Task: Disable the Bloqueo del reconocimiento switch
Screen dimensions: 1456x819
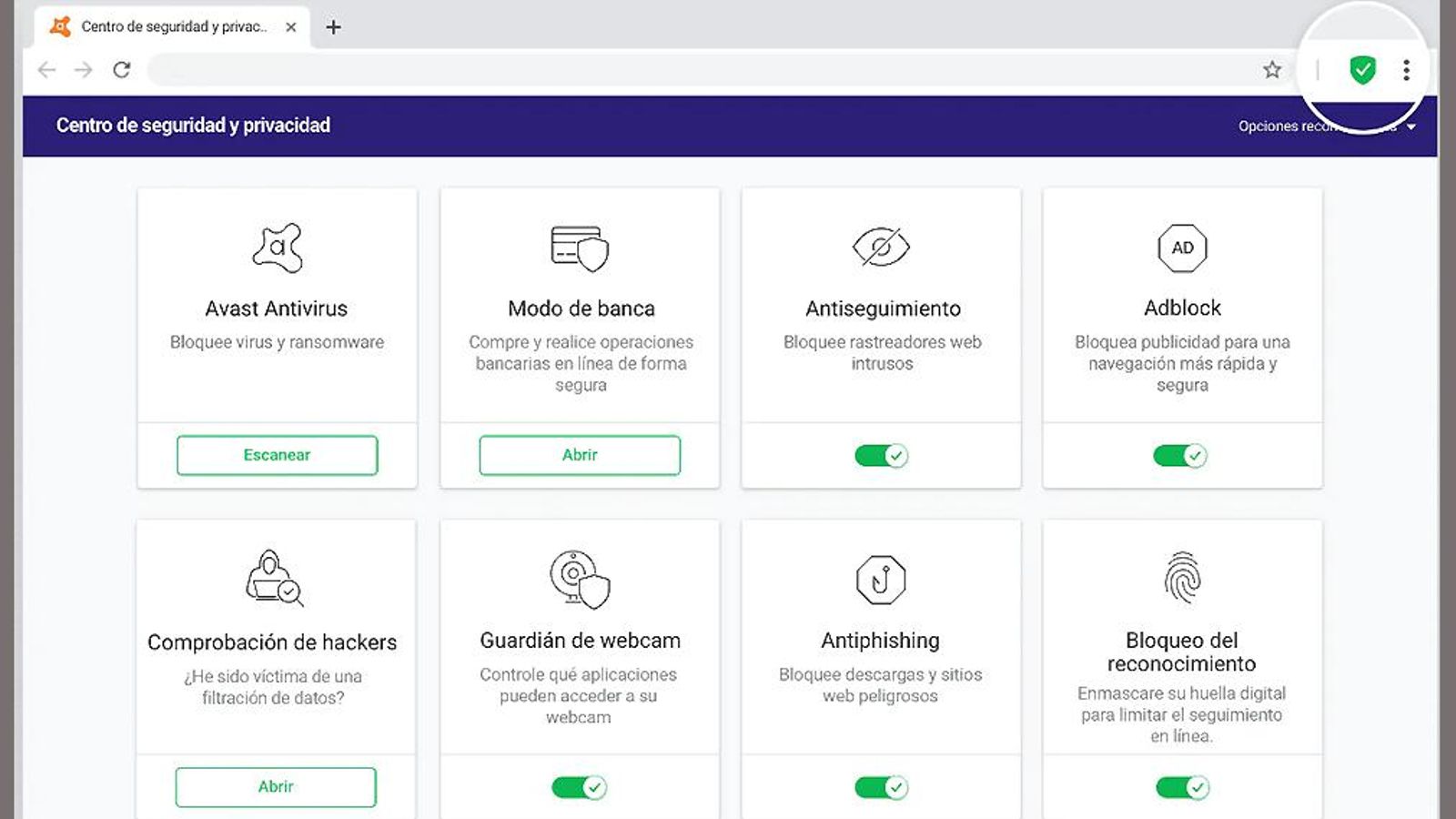Action: (x=1183, y=787)
